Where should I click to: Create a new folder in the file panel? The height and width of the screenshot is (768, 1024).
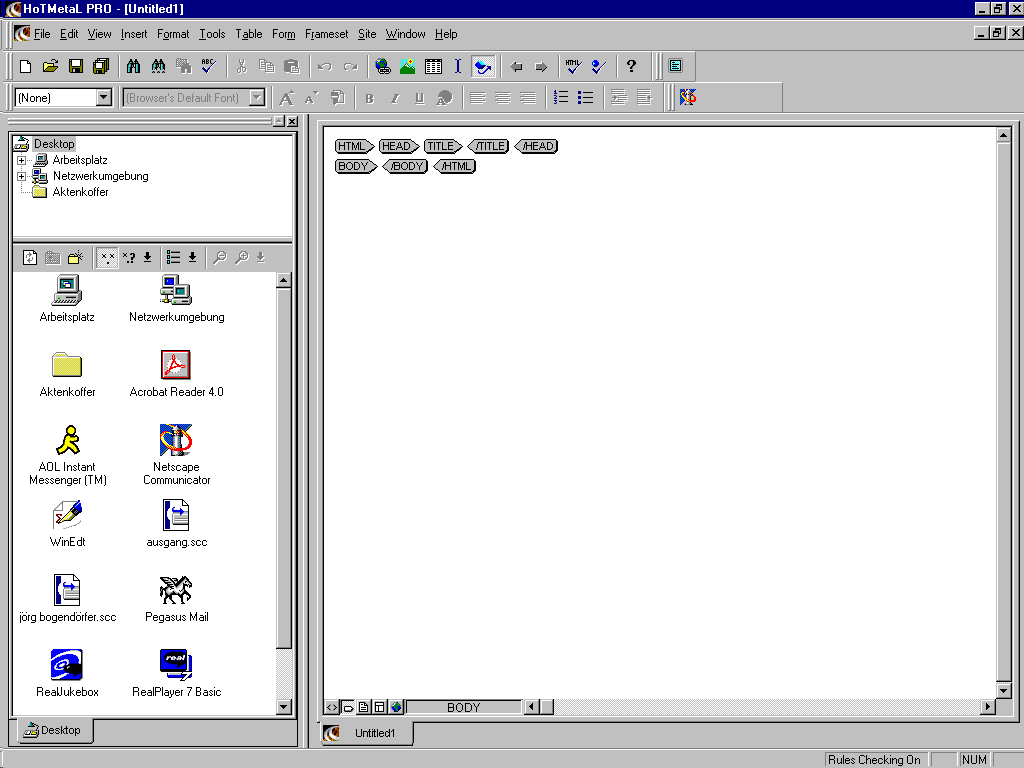coord(76,257)
